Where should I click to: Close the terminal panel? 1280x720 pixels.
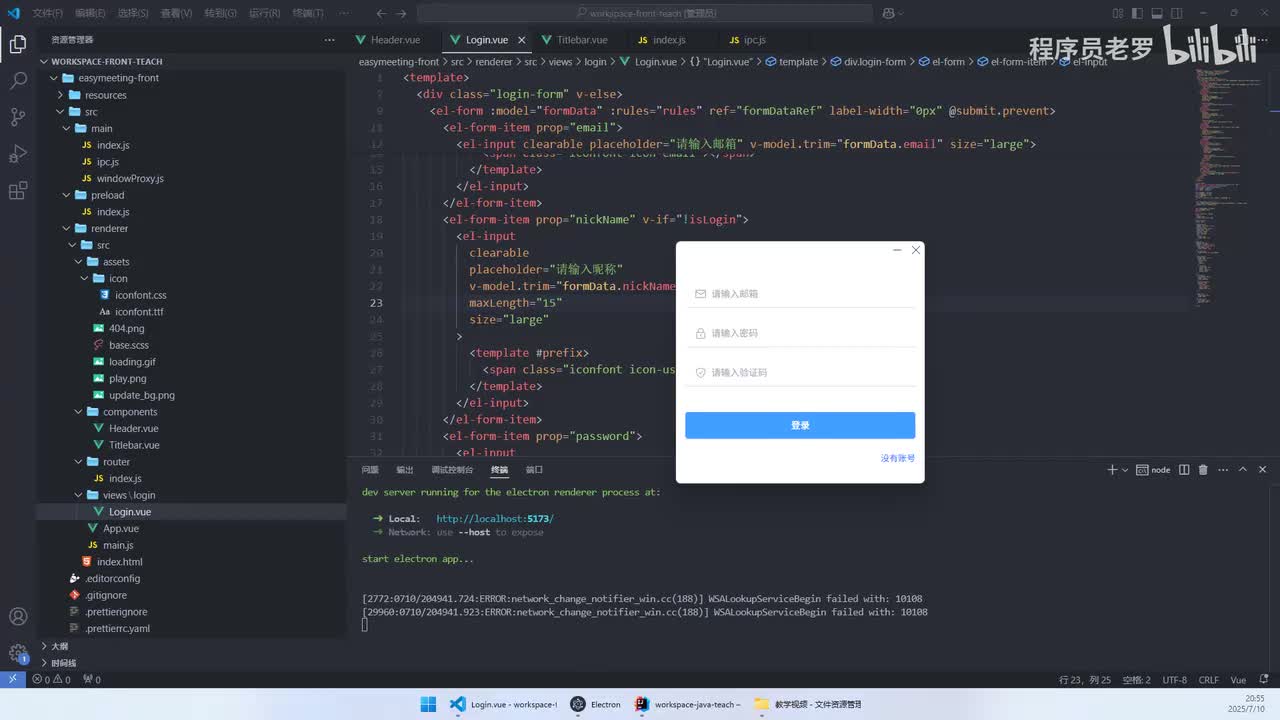point(1262,469)
